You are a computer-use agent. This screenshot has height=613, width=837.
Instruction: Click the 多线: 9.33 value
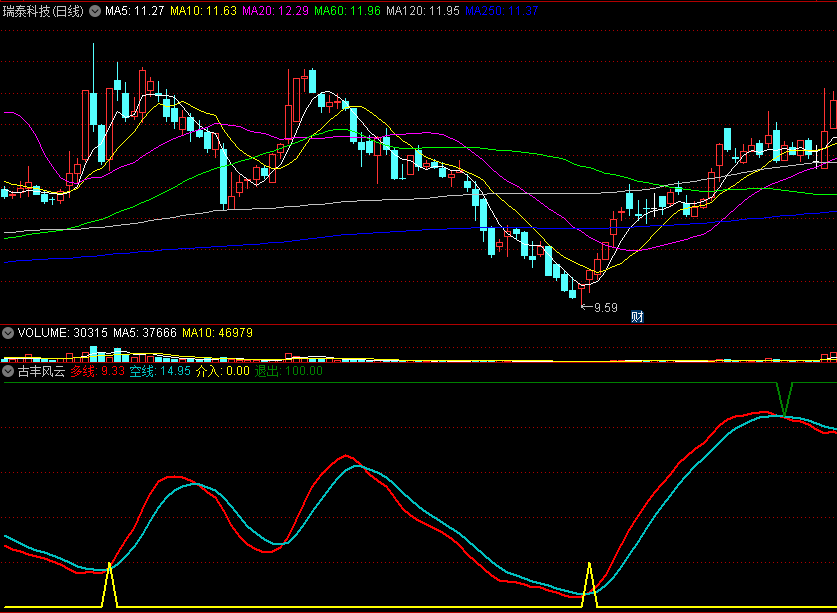coord(98,371)
